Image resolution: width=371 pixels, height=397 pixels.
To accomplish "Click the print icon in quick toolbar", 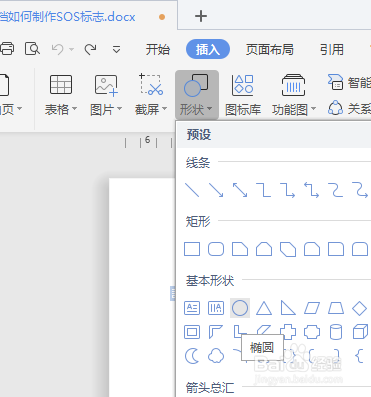I will (x=7, y=49).
